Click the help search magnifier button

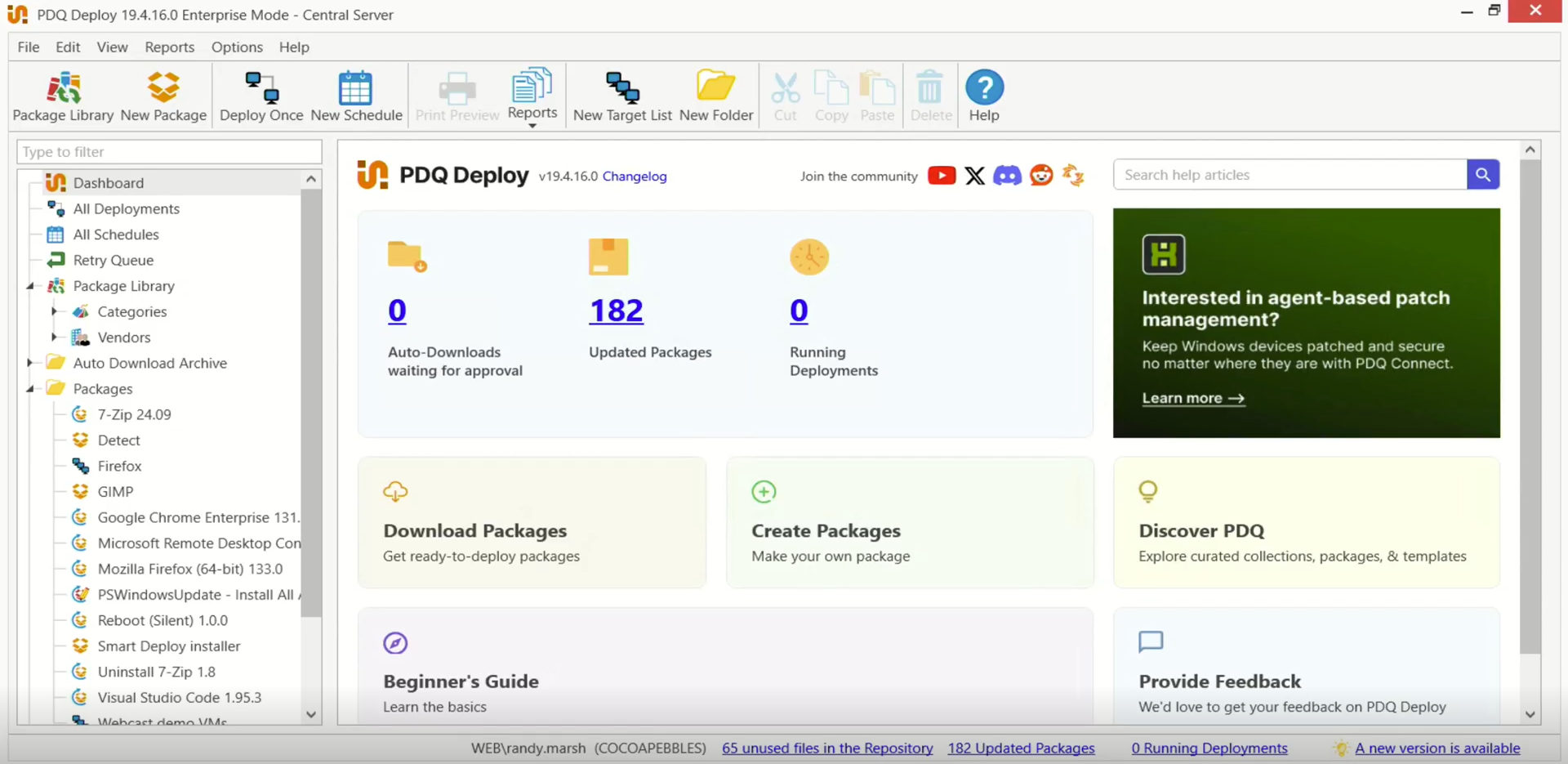click(x=1482, y=175)
